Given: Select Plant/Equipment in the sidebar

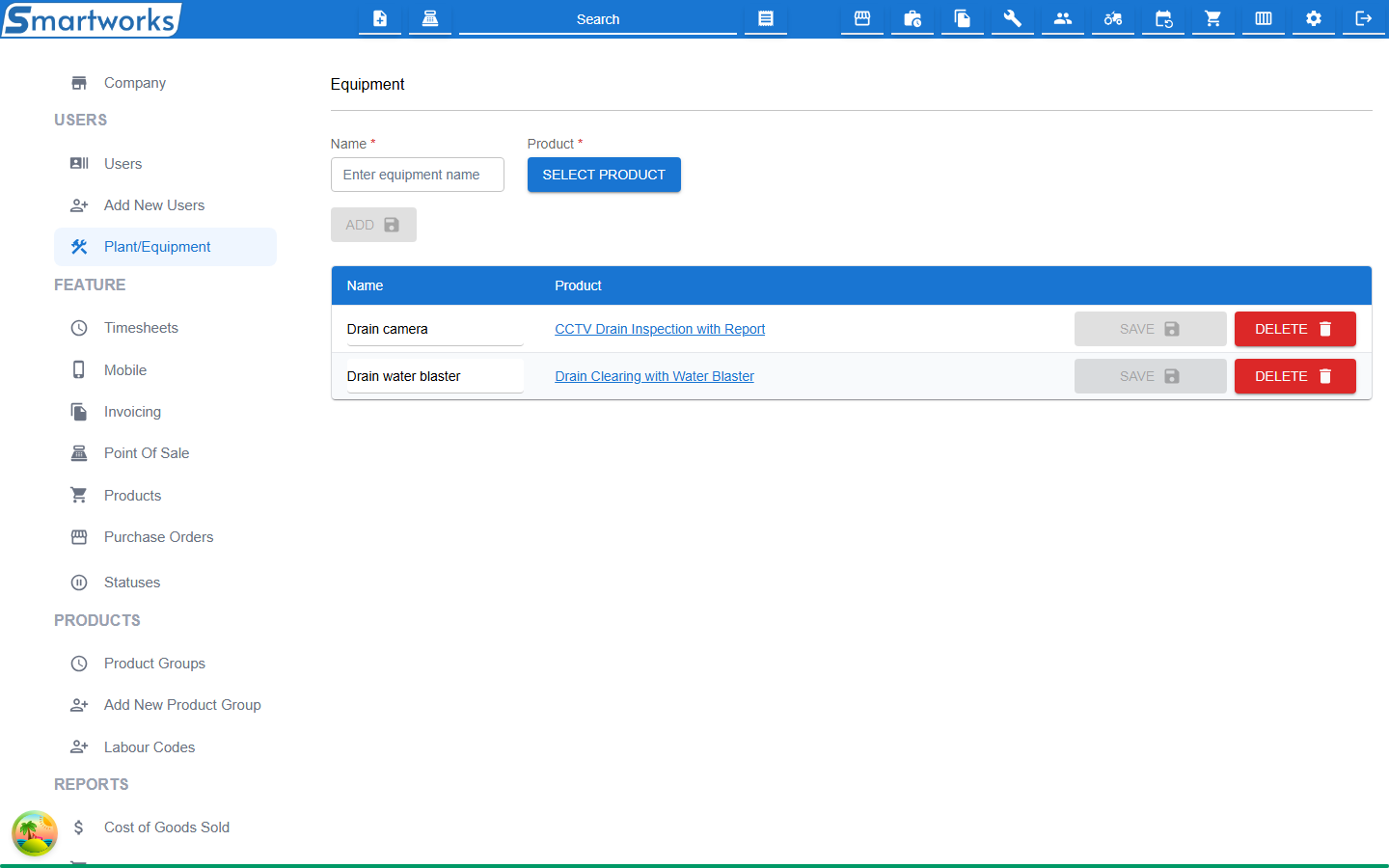Looking at the screenshot, I should tap(165, 247).
